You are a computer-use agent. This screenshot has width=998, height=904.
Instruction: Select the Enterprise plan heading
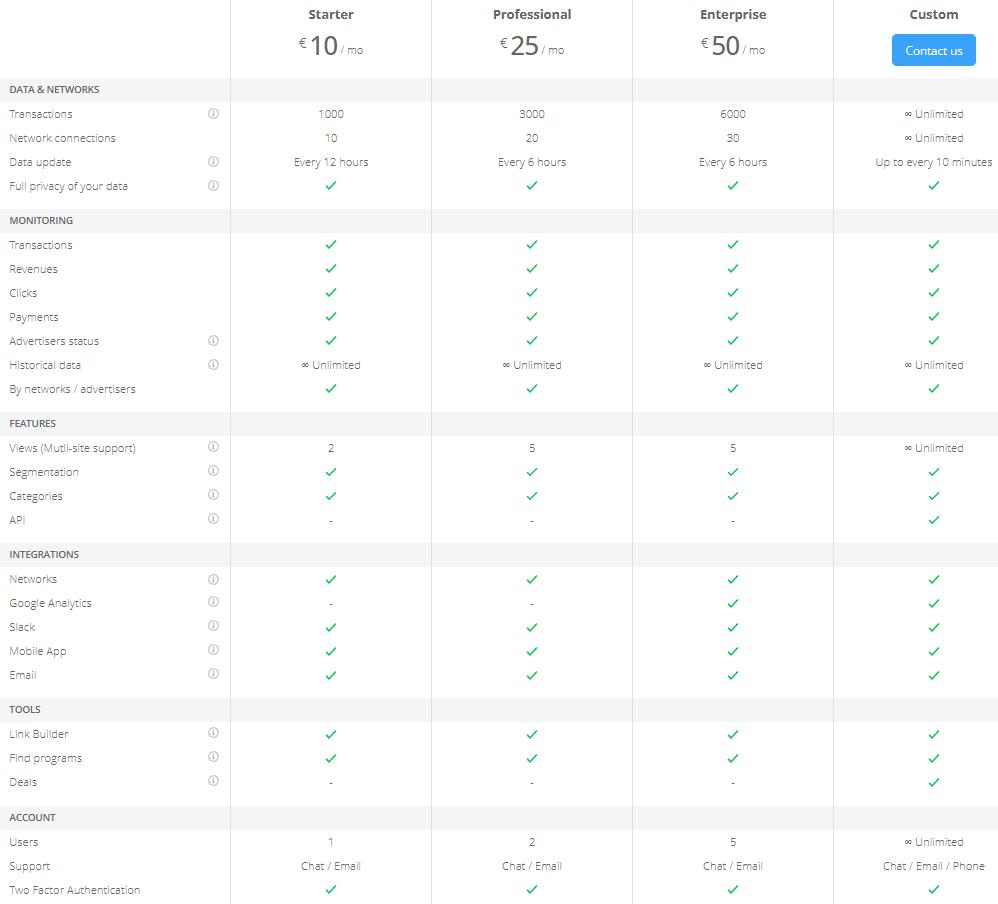pyautogui.click(x=733, y=15)
